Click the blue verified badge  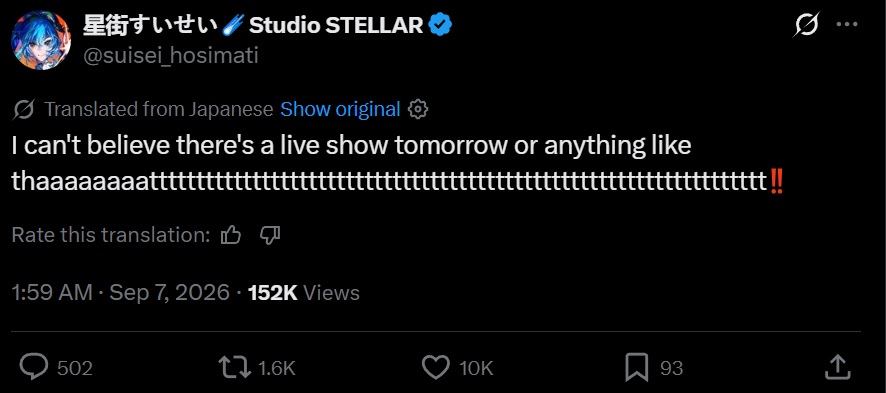click(x=440, y=24)
